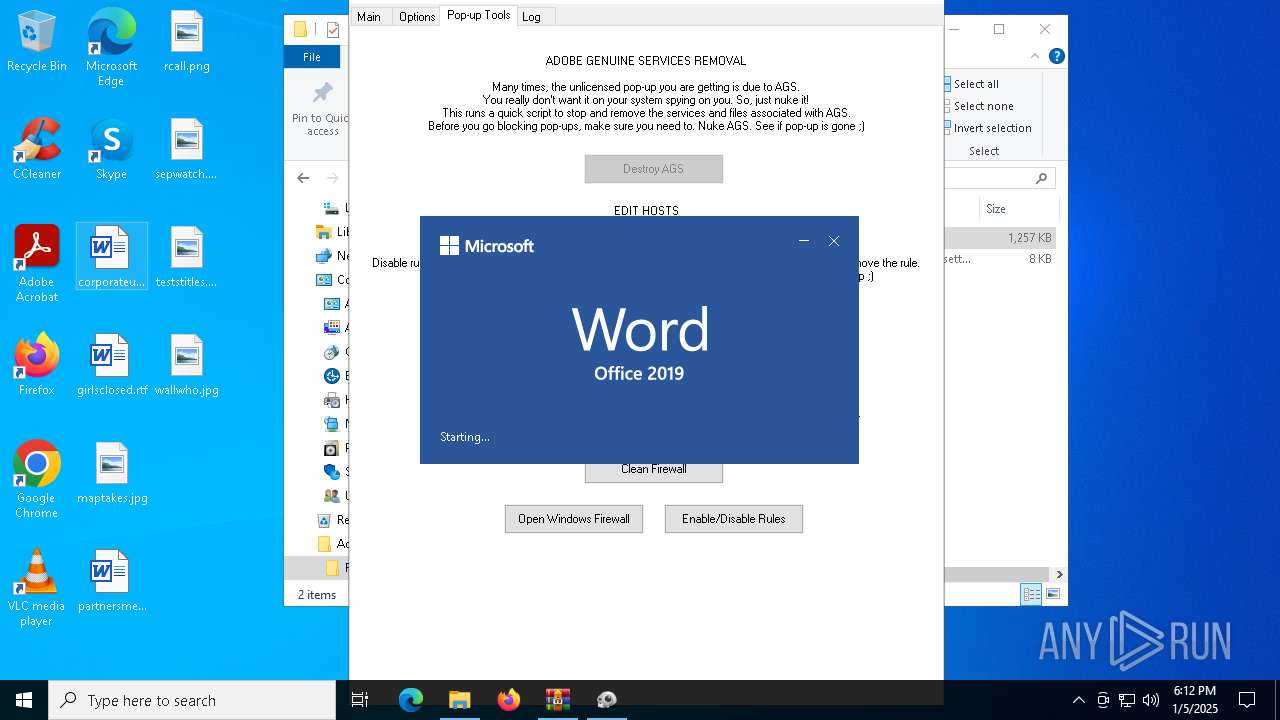Select the Libraries item in navigation pane
The height and width of the screenshot is (720, 1280).
click(x=332, y=232)
